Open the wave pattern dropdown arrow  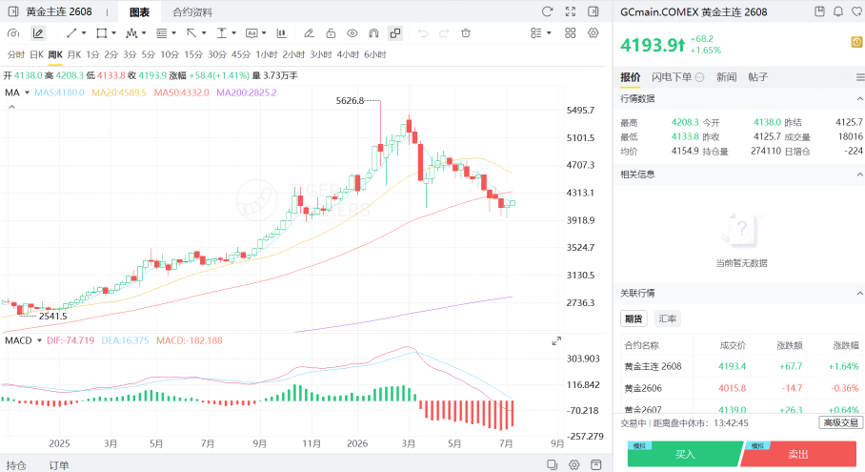(x=144, y=33)
